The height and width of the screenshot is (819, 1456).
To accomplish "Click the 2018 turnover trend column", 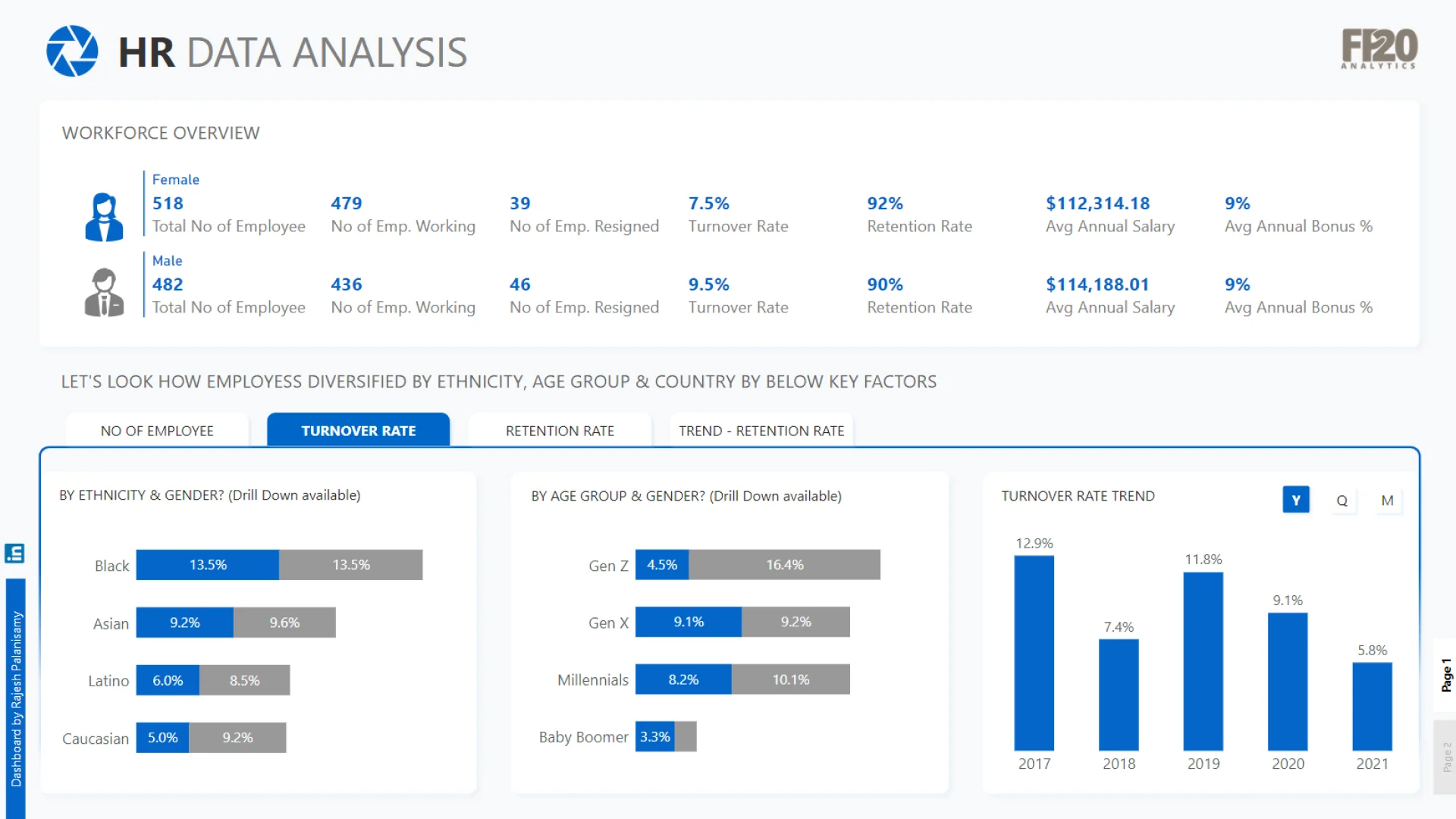I will pos(1119,695).
